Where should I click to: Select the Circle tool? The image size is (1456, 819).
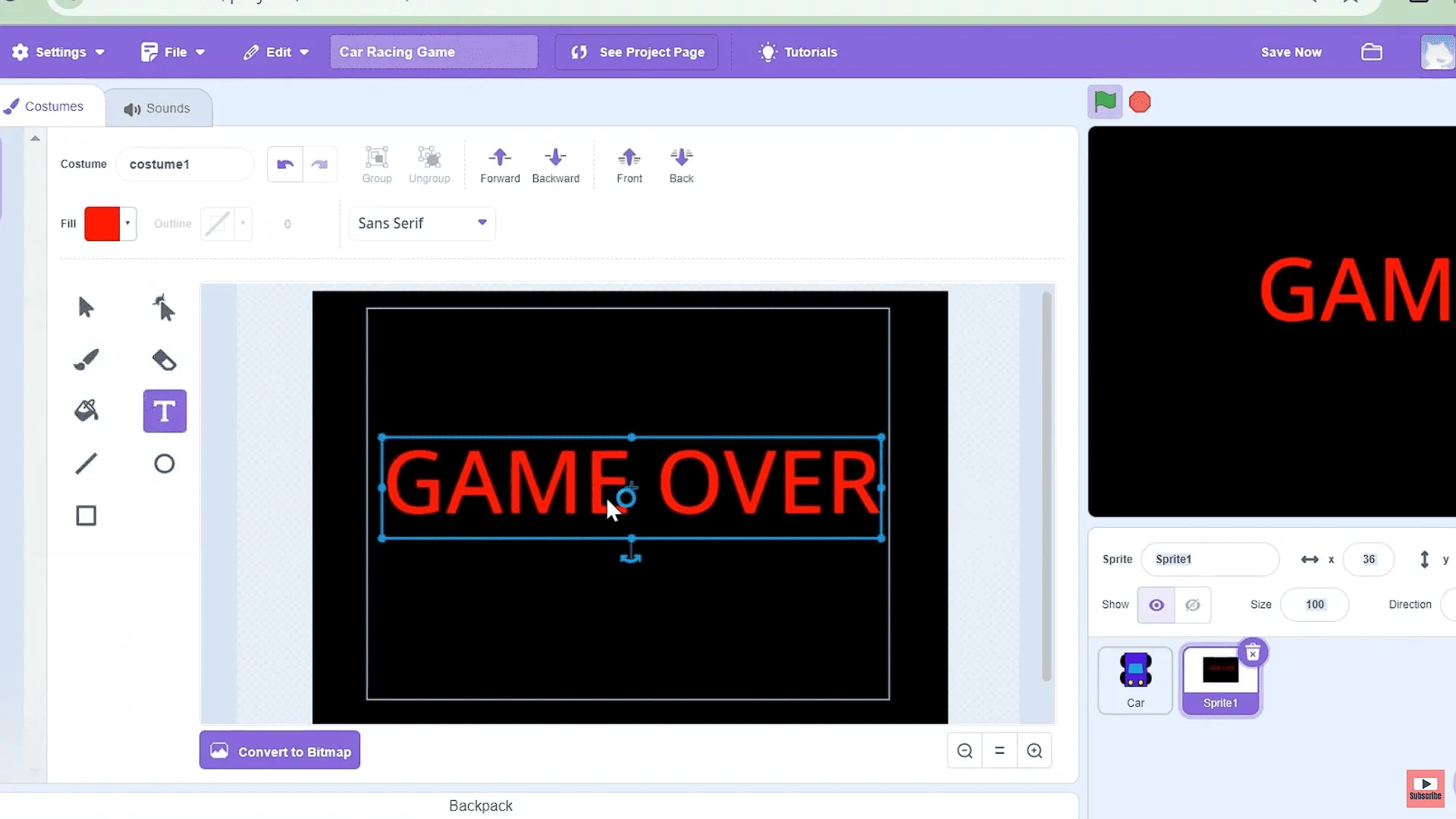pos(164,463)
